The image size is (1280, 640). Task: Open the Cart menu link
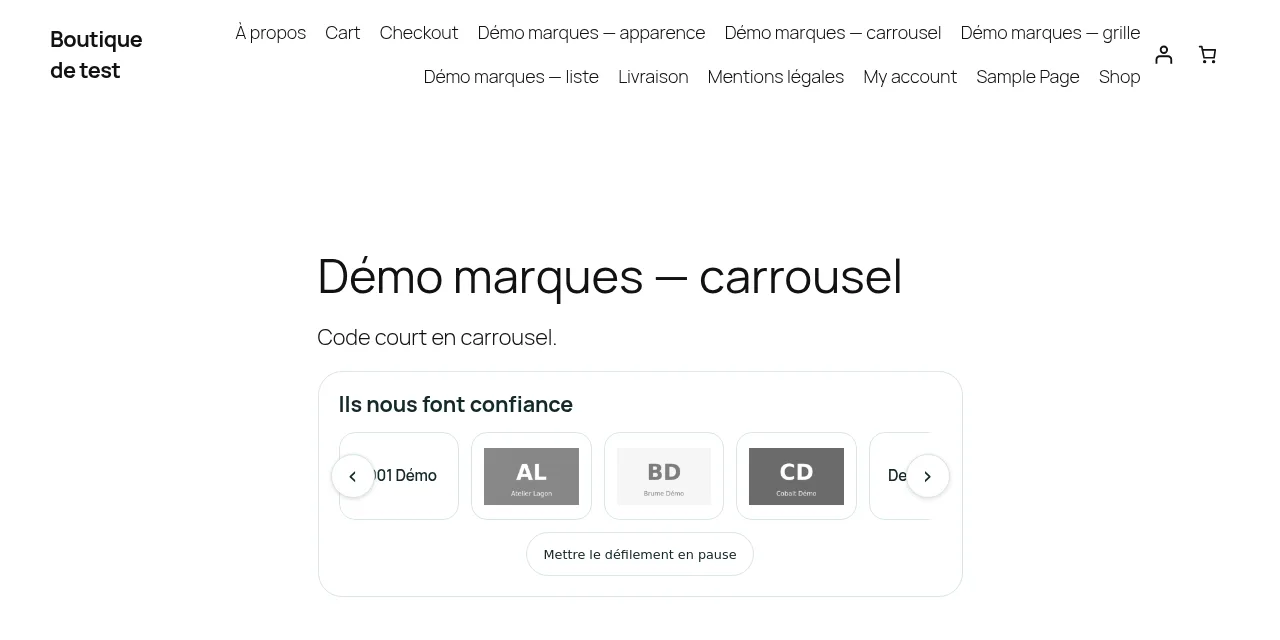343,33
